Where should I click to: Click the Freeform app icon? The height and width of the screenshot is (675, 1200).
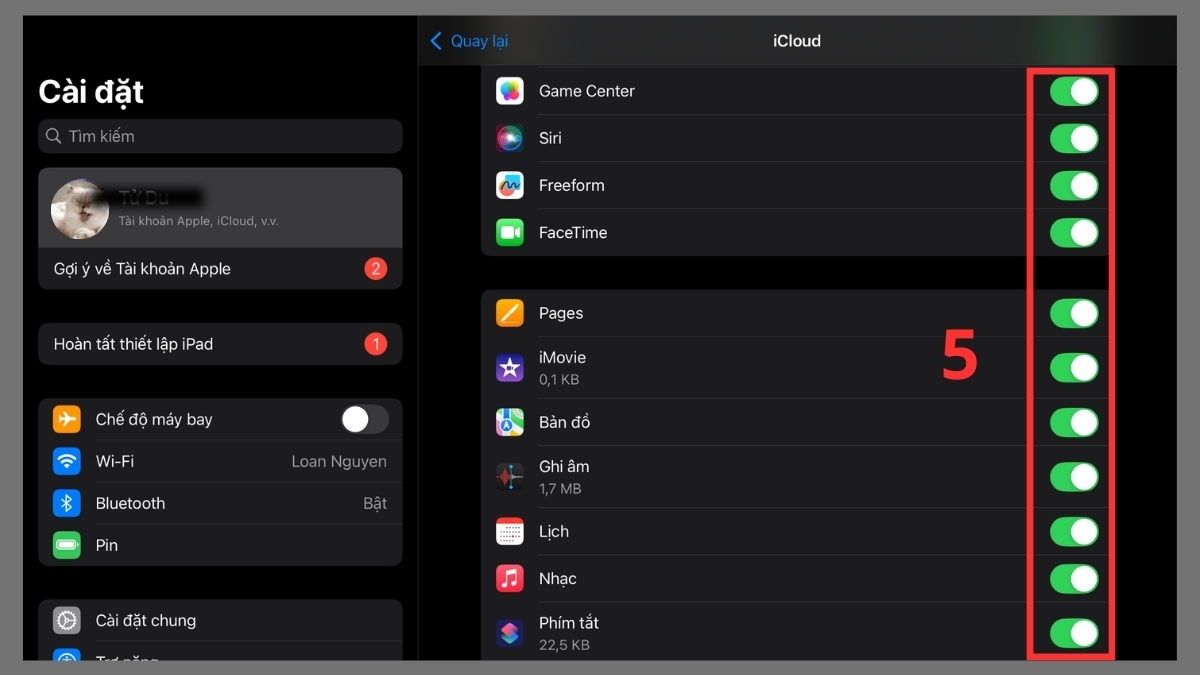[x=510, y=185]
